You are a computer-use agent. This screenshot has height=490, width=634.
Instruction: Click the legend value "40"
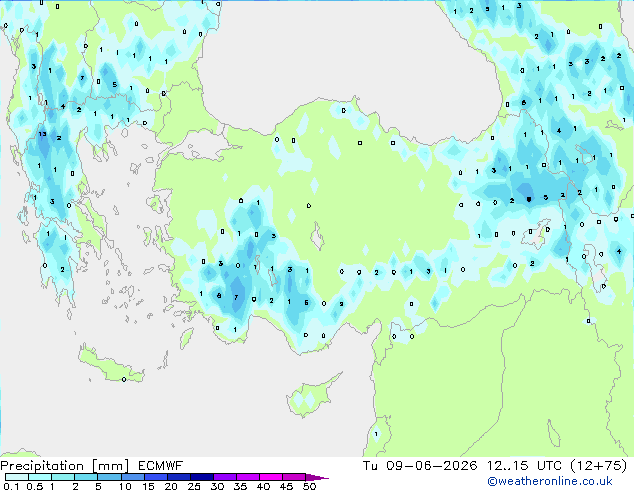pyautogui.click(x=263, y=486)
